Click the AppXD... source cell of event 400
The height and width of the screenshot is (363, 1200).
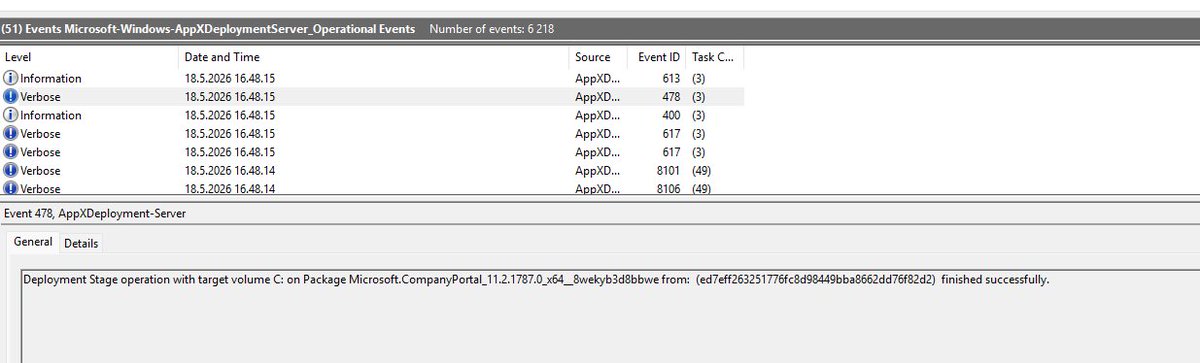597,115
